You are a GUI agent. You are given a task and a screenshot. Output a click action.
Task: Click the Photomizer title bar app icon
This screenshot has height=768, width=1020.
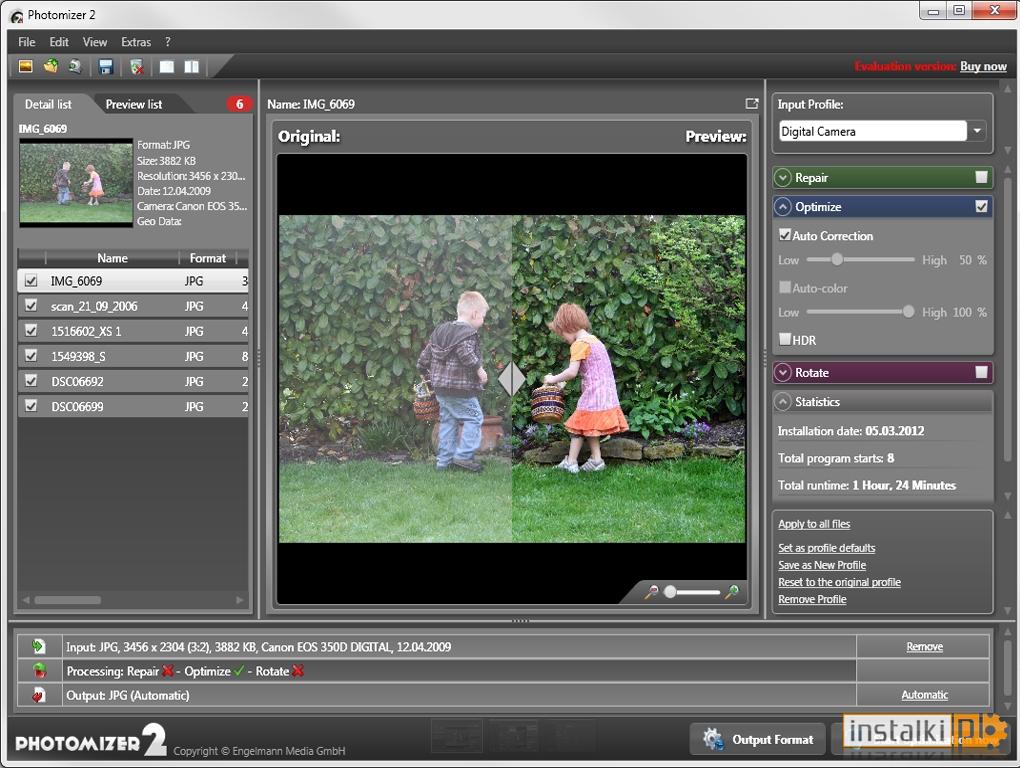pos(17,16)
